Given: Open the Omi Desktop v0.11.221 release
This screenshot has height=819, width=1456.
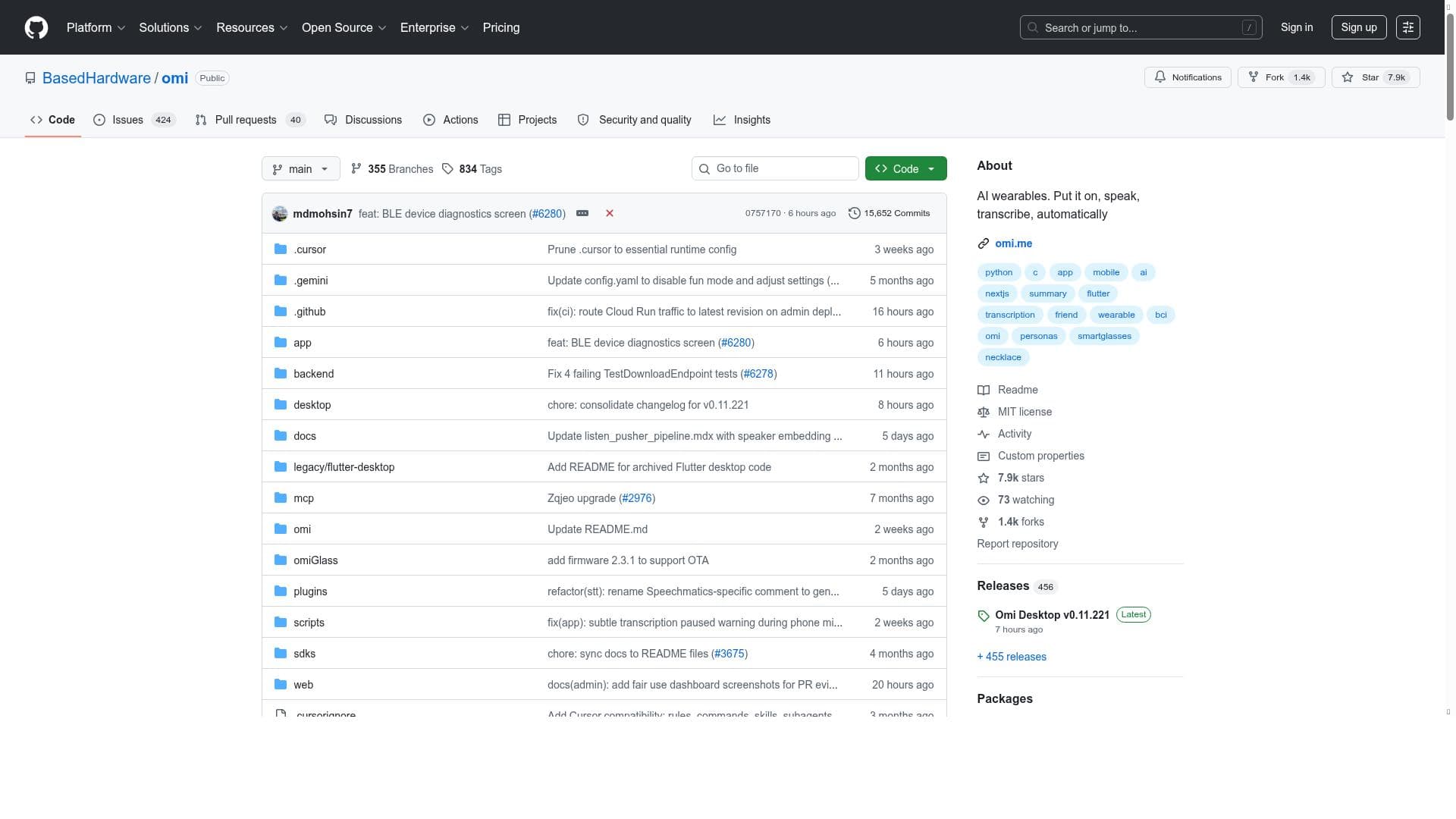Looking at the screenshot, I should [1052, 615].
